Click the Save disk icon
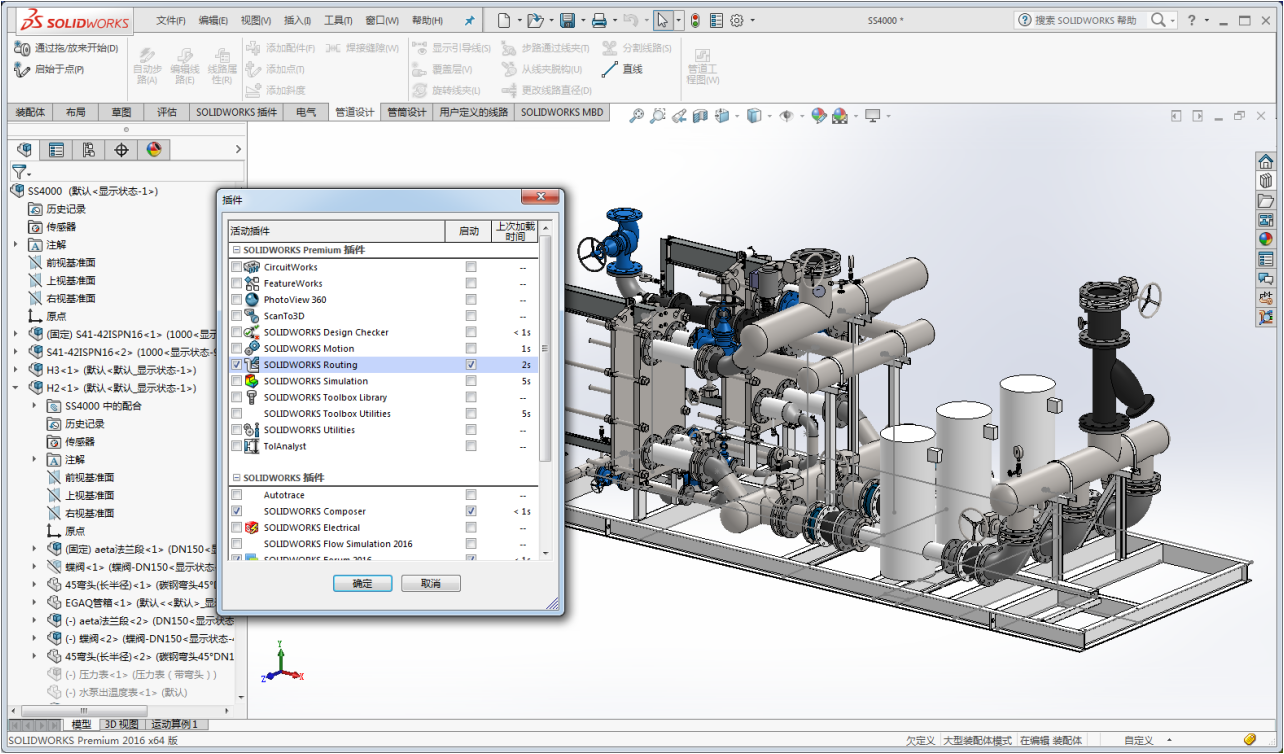This screenshot has width=1284, height=754. point(567,20)
